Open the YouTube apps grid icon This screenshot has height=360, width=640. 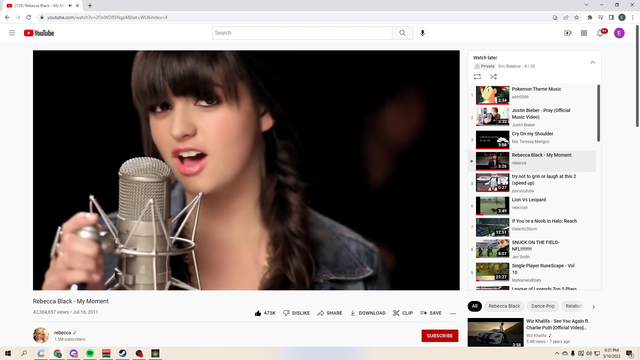tap(584, 33)
